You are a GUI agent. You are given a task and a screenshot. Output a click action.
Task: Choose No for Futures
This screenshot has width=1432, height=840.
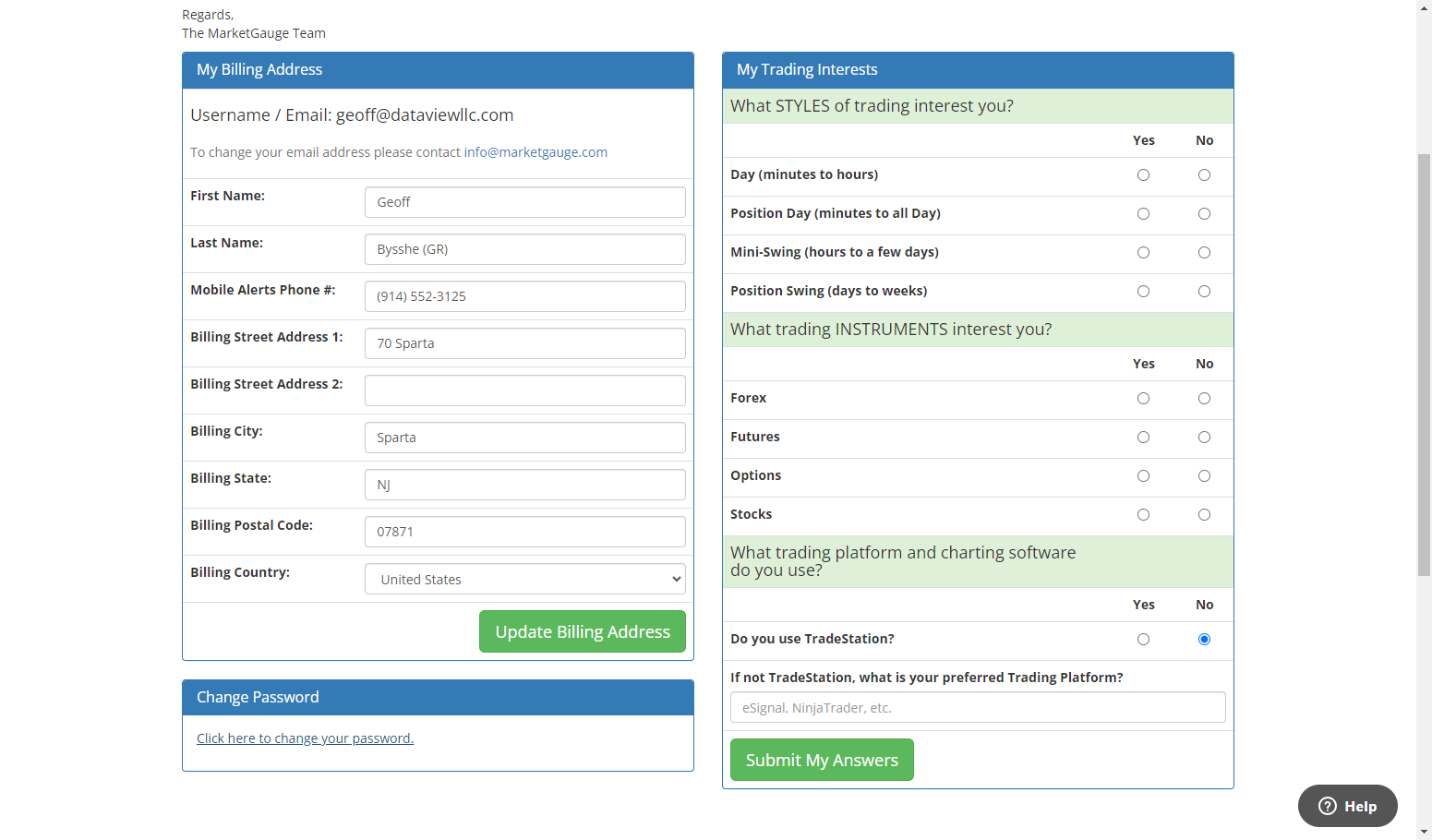click(1204, 438)
